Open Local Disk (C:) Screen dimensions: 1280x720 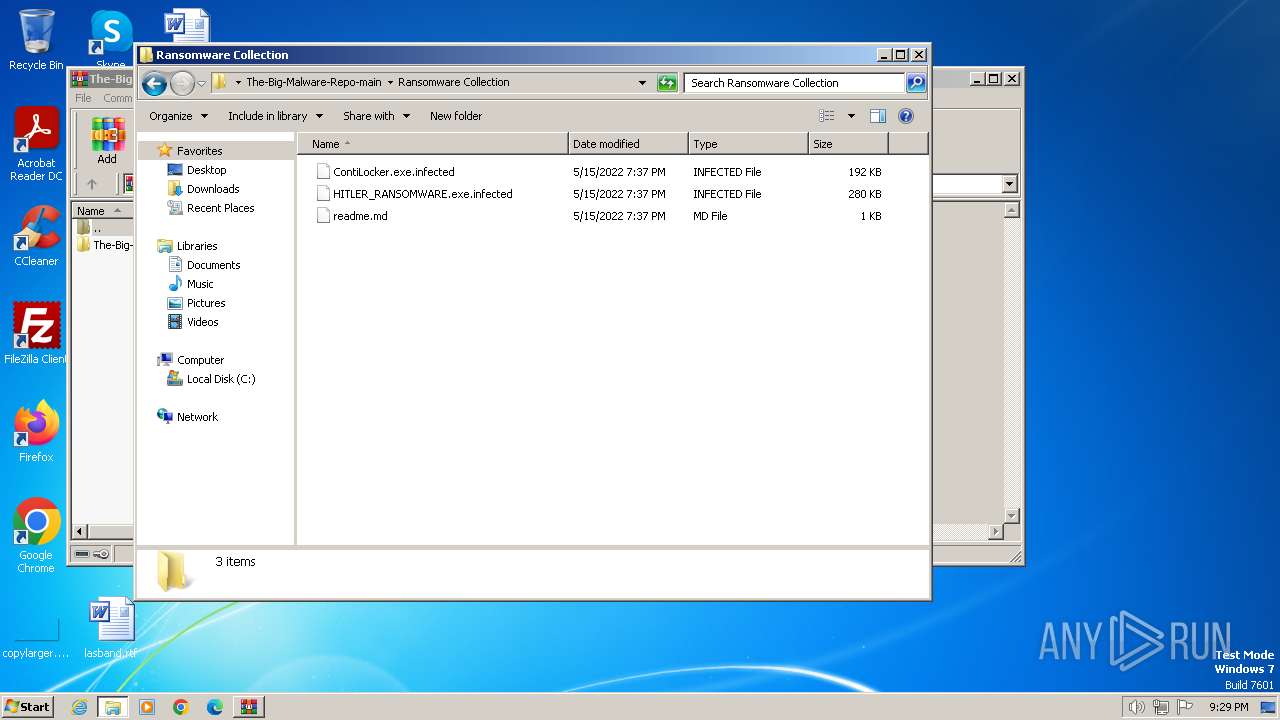pyautogui.click(x=221, y=379)
